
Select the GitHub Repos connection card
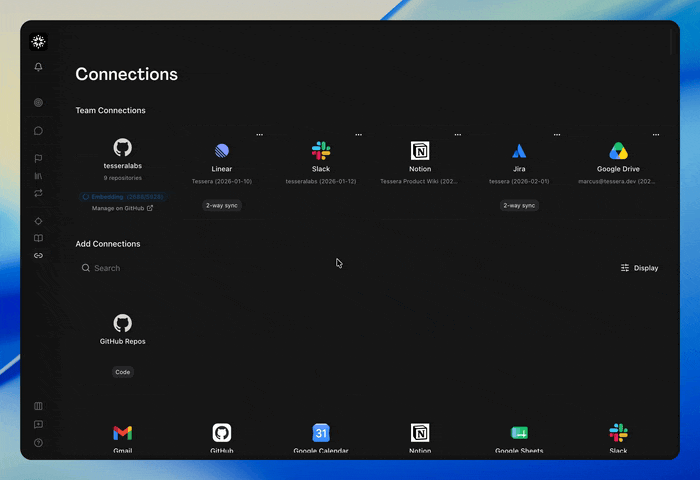(123, 342)
